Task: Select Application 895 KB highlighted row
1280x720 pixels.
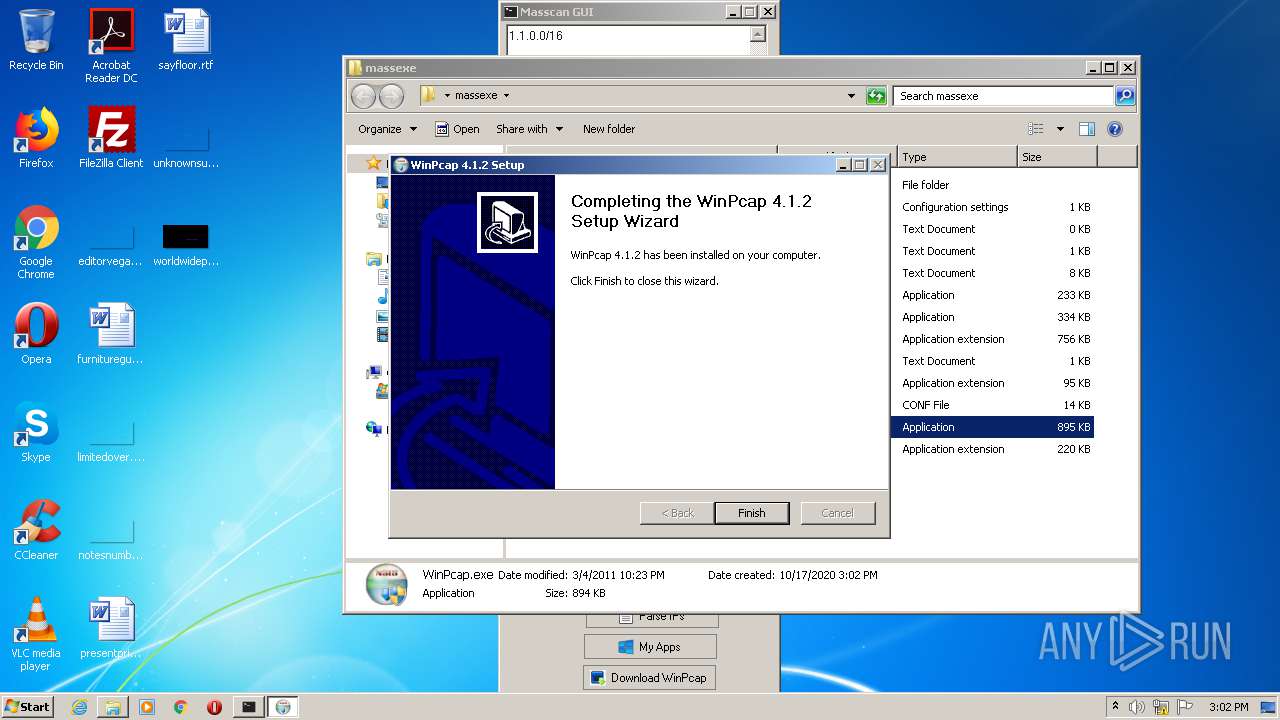Action: (x=992, y=427)
